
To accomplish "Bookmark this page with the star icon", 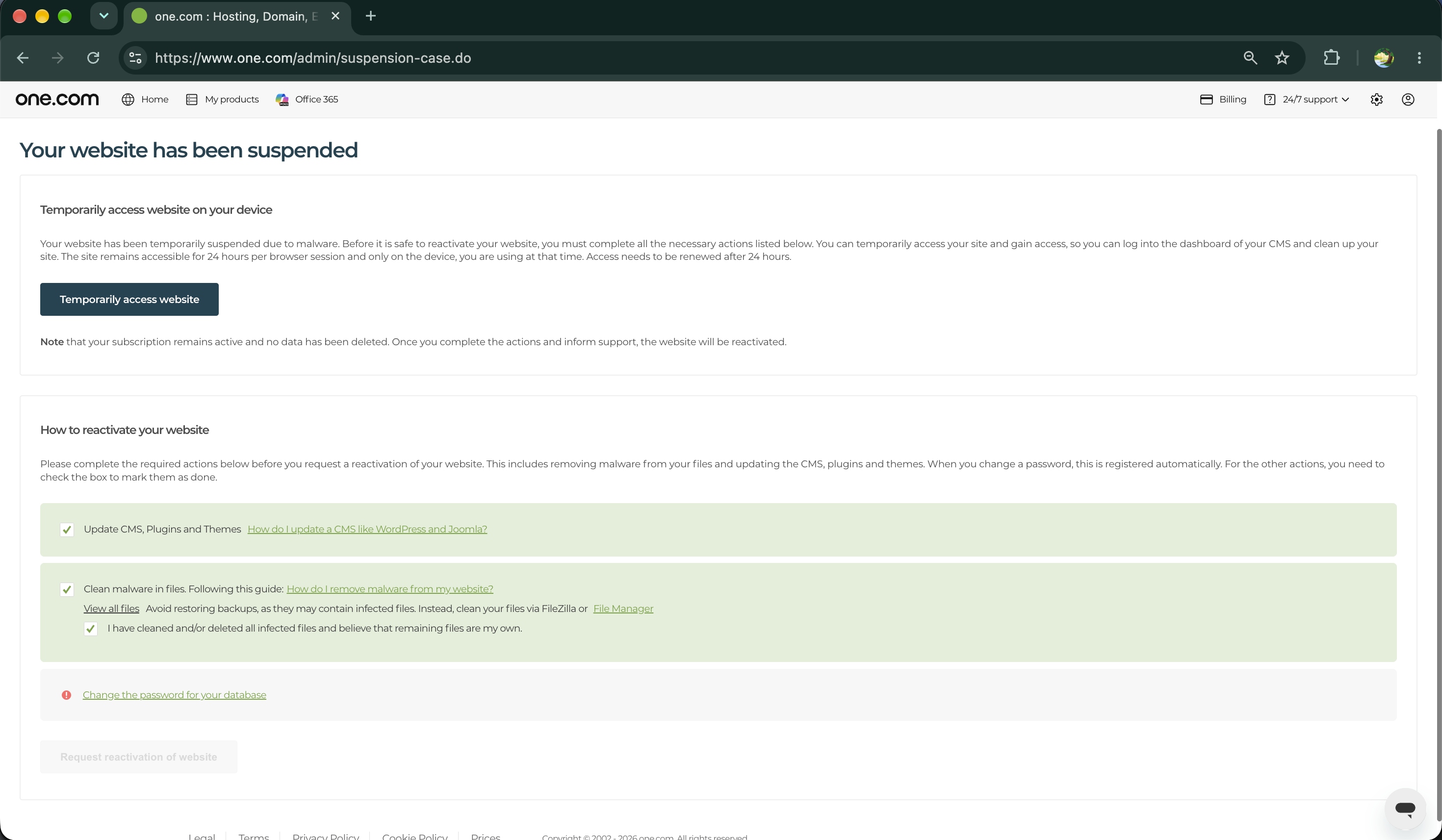I will coord(1282,58).
